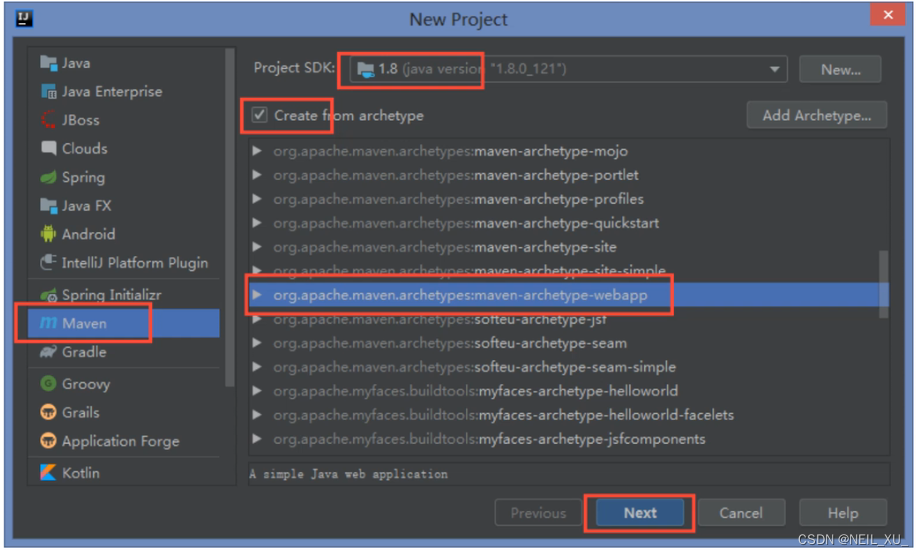924x556 pixels.
Task: Click the Maven m icon
Action: pos(48,323)
